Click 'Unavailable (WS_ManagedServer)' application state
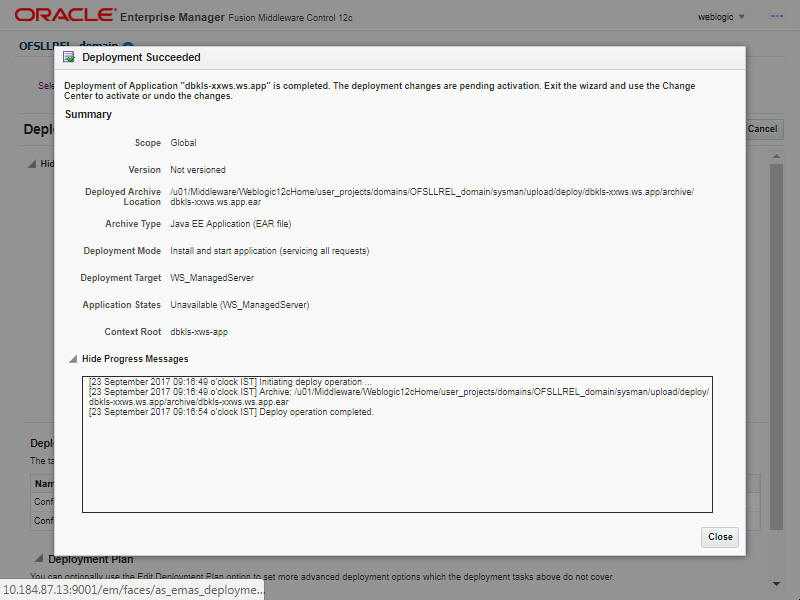The width and height of the screenshot is (800, 600). (240, 305)
